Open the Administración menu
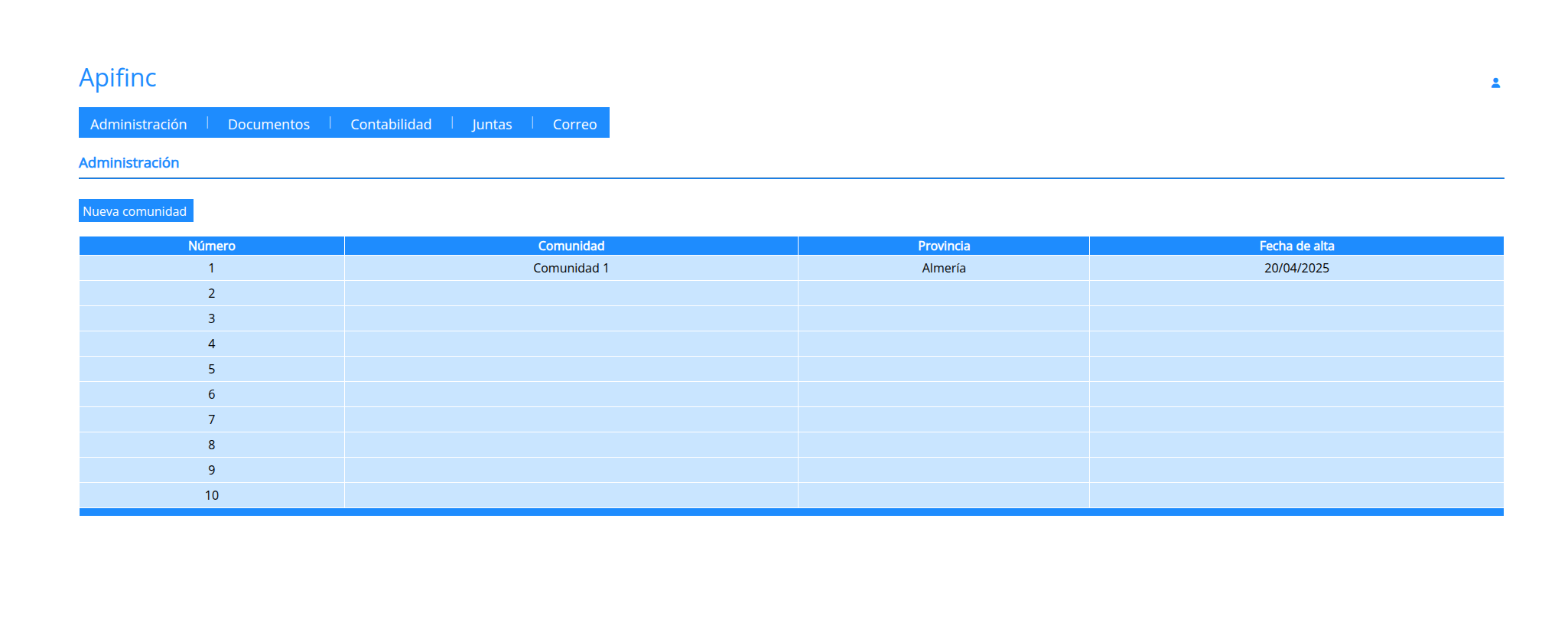 [138, 124]
